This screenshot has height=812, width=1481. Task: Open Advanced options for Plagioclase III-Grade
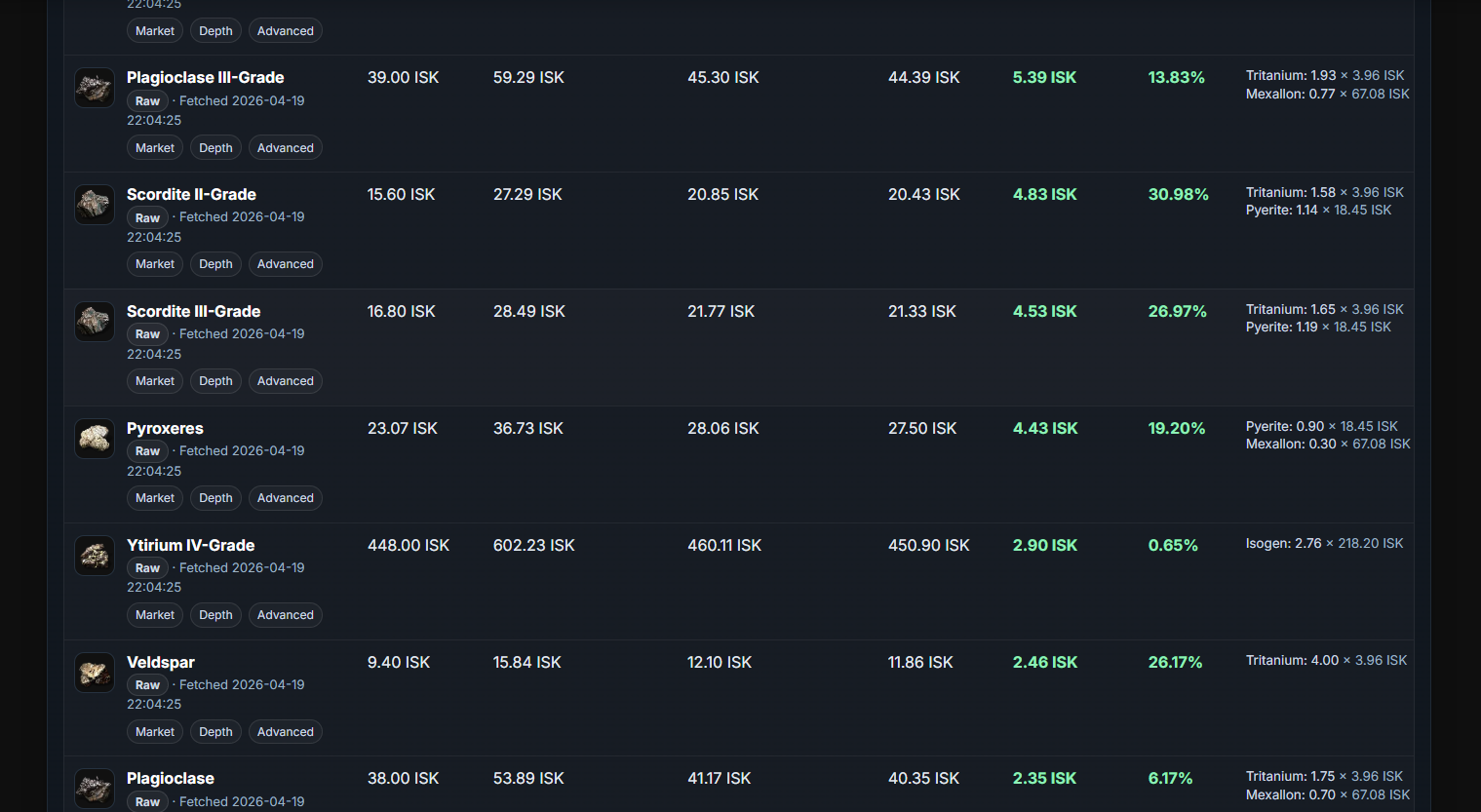tap(285, 148)
